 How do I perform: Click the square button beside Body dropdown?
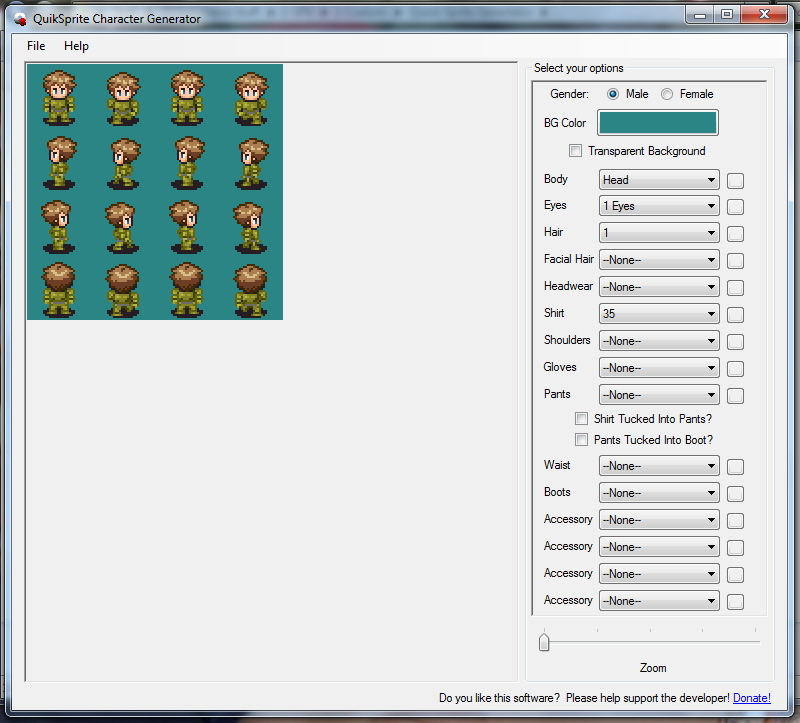click(735, 180)
